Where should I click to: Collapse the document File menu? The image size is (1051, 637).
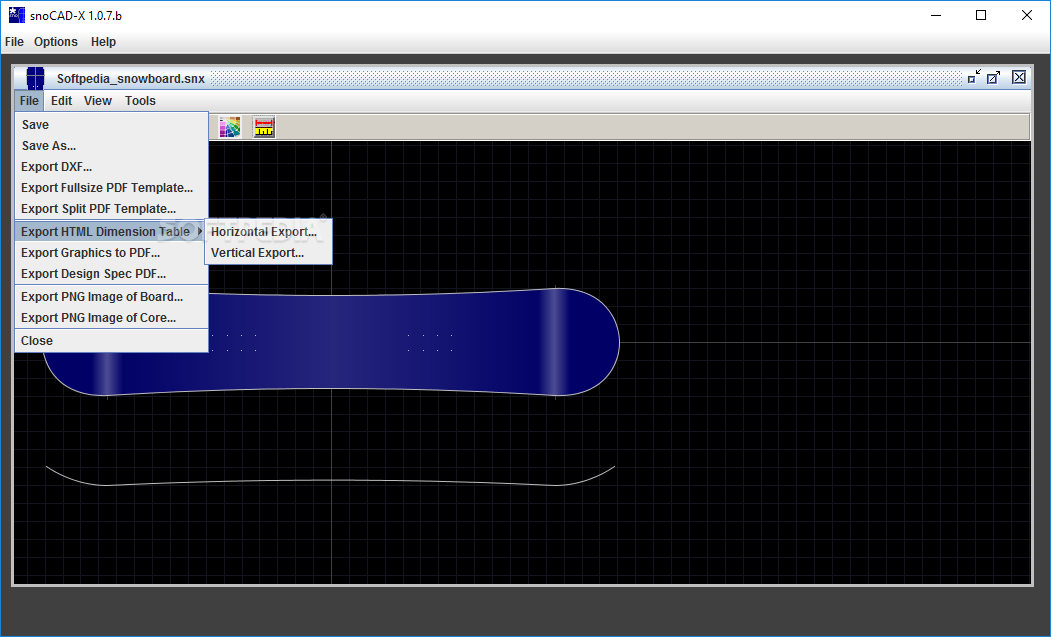[29, 101]
